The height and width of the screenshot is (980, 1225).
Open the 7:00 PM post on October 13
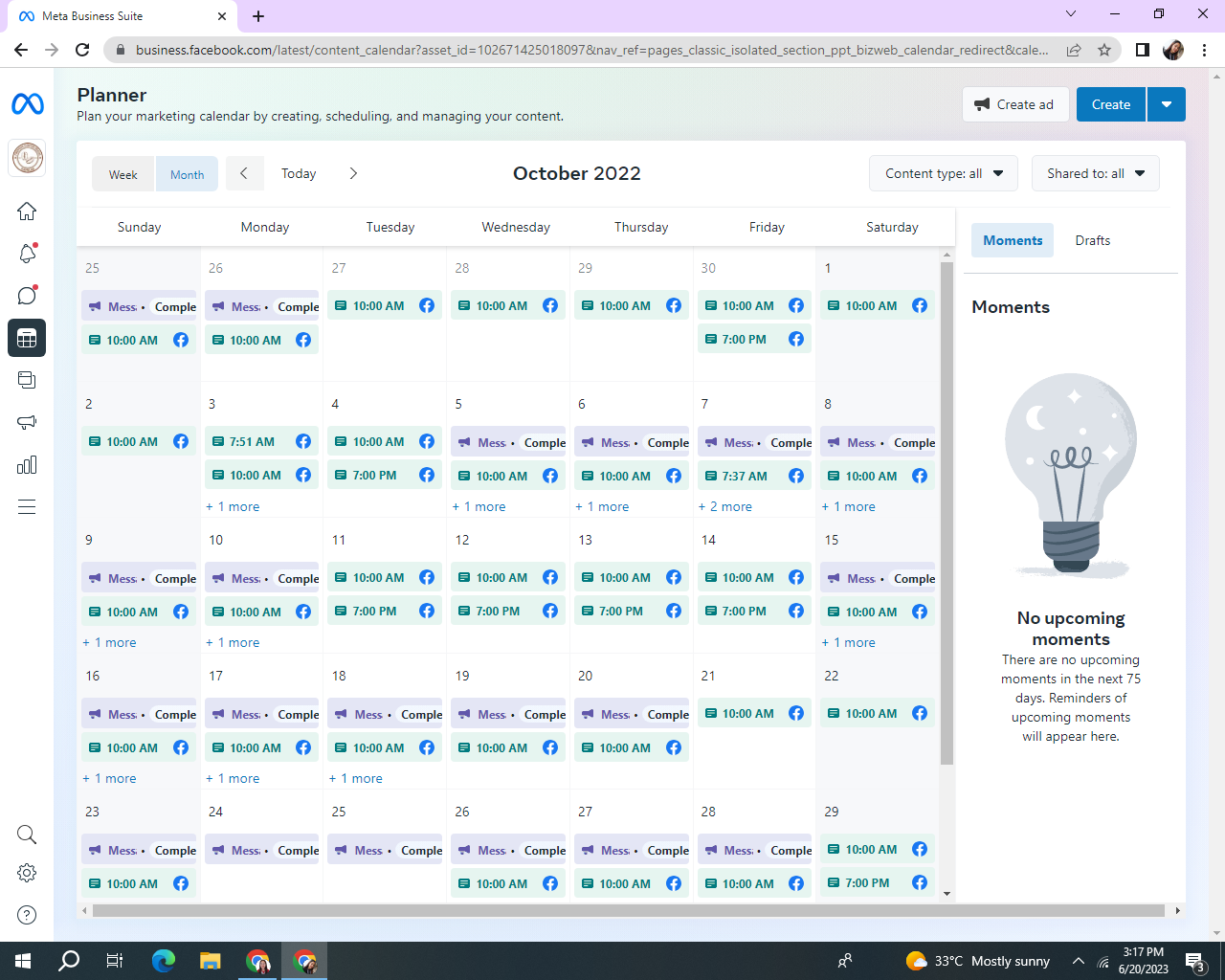(x=632, y=611)
